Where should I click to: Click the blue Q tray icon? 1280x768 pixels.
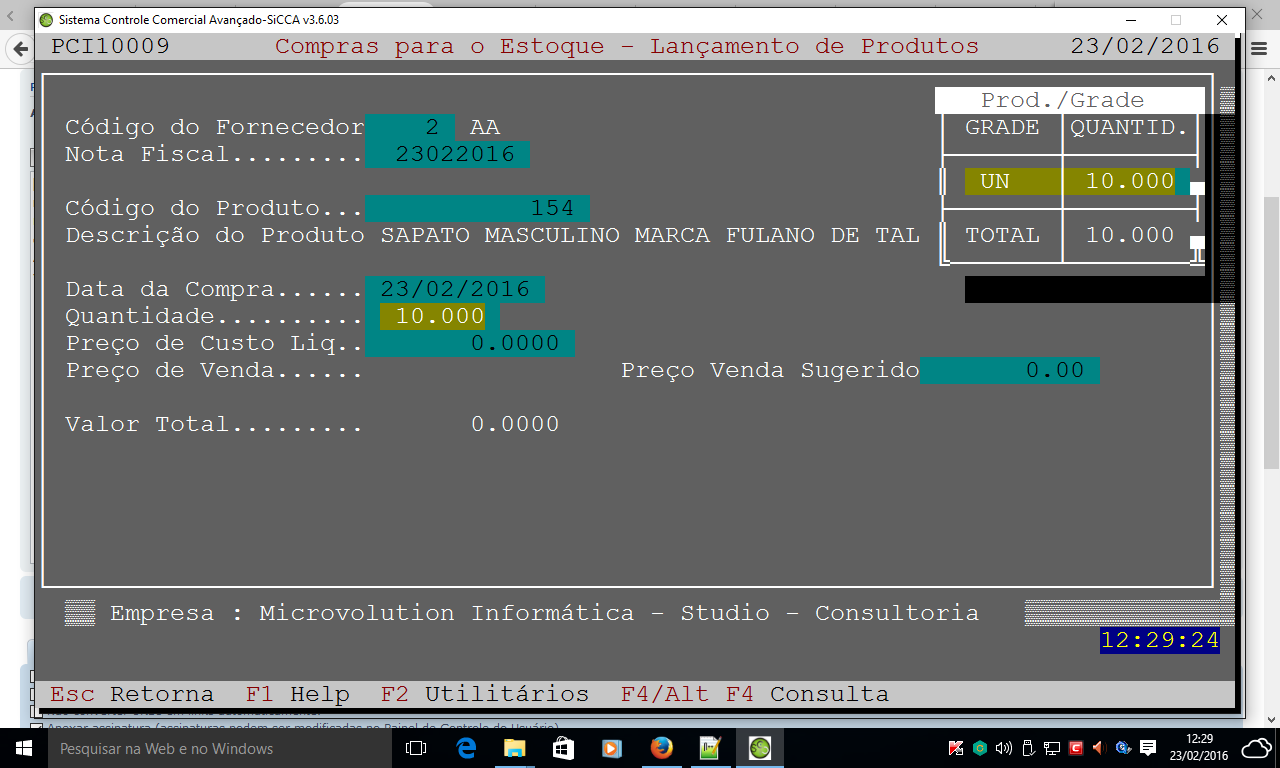(x=1123, y=748)
